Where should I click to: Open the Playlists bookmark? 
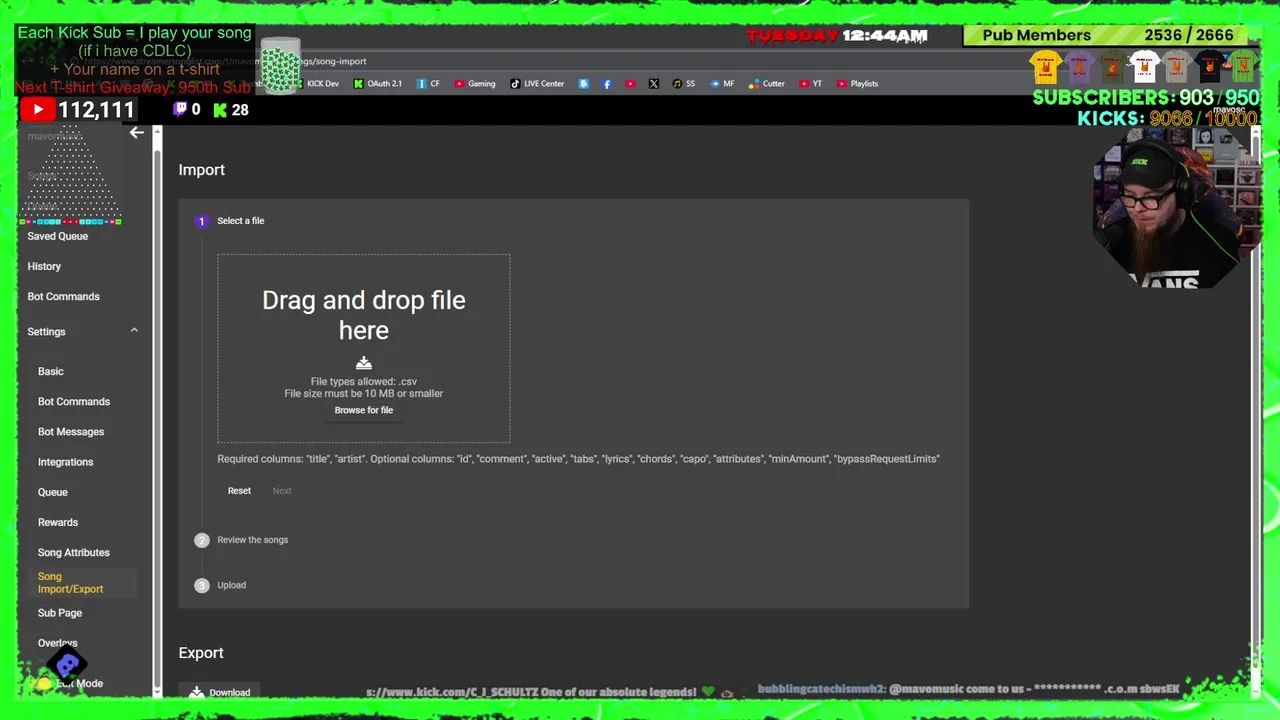click(x=857, y=84)
